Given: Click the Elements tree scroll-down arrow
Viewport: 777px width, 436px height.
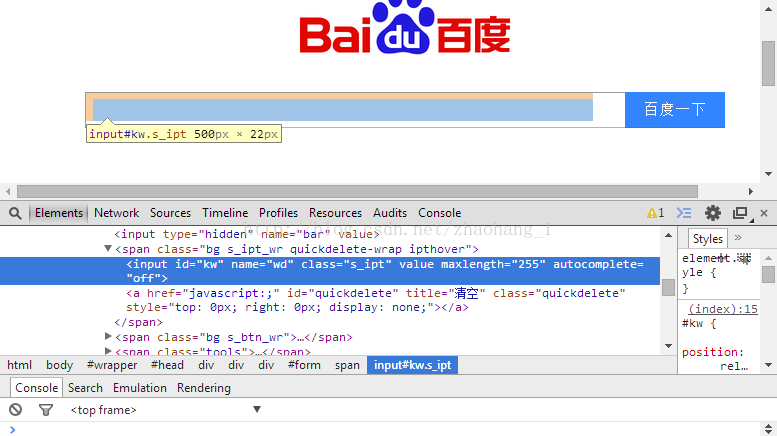Looking at the screenshot, I should pos(668,346).
